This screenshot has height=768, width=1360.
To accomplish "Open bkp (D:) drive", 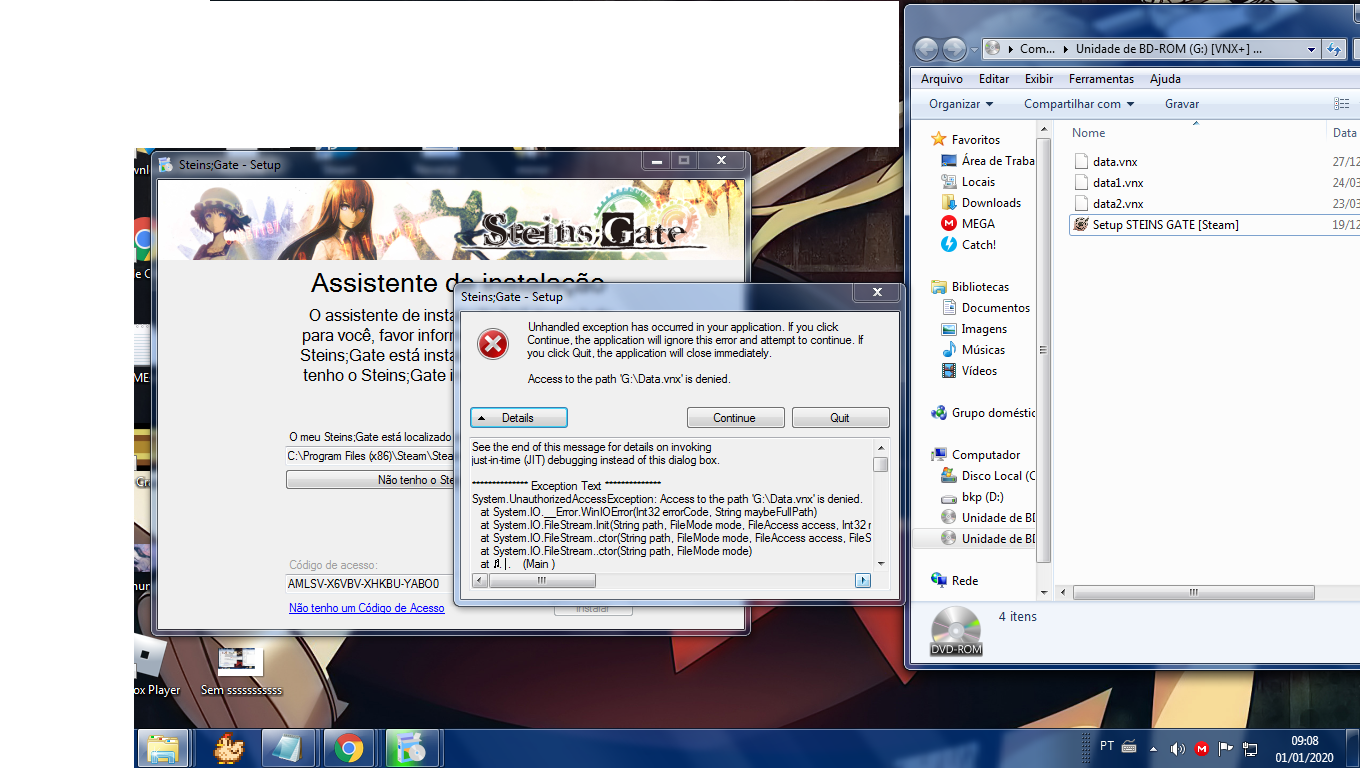I will click(x=972, y=497).
